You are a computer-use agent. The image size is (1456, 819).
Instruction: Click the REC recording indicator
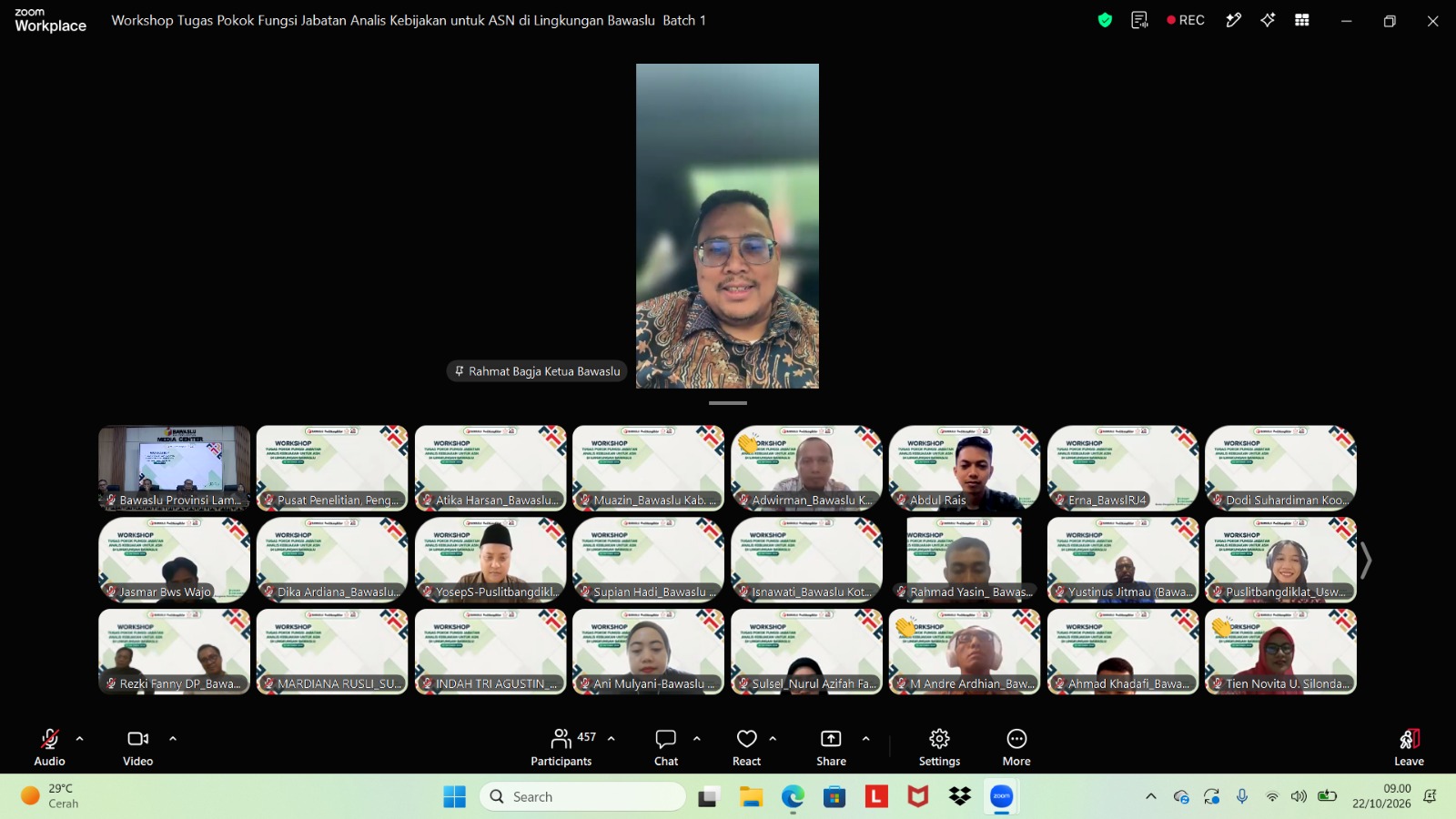pyautogui.click(x=1186, y=20)
